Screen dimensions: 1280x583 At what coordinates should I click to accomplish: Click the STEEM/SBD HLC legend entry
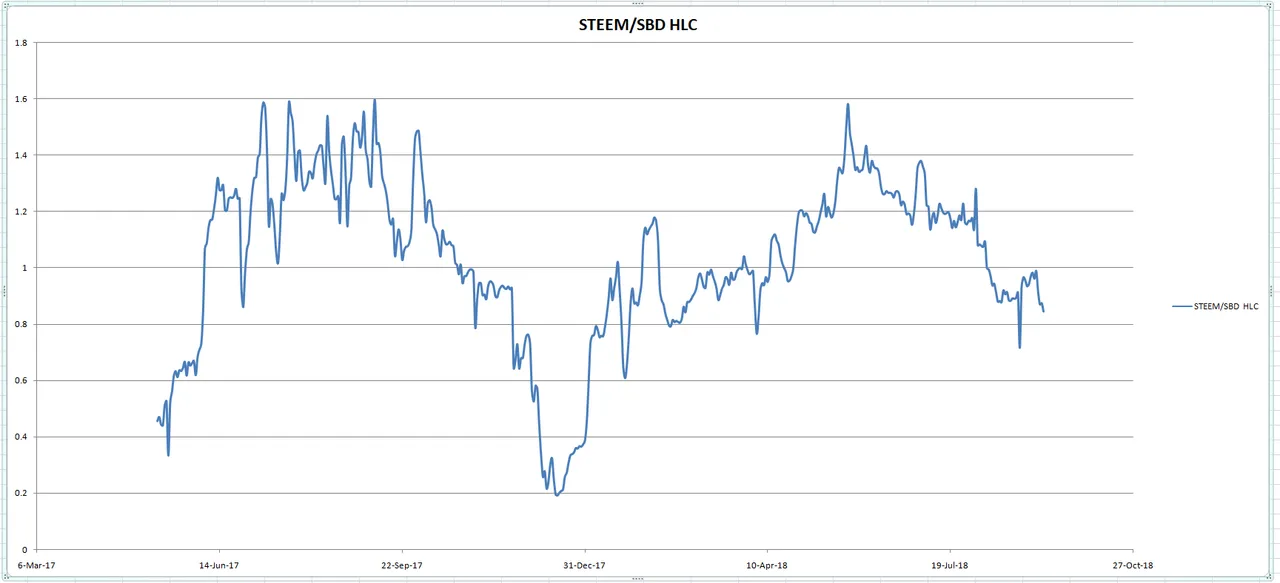tap(1216, 307)
